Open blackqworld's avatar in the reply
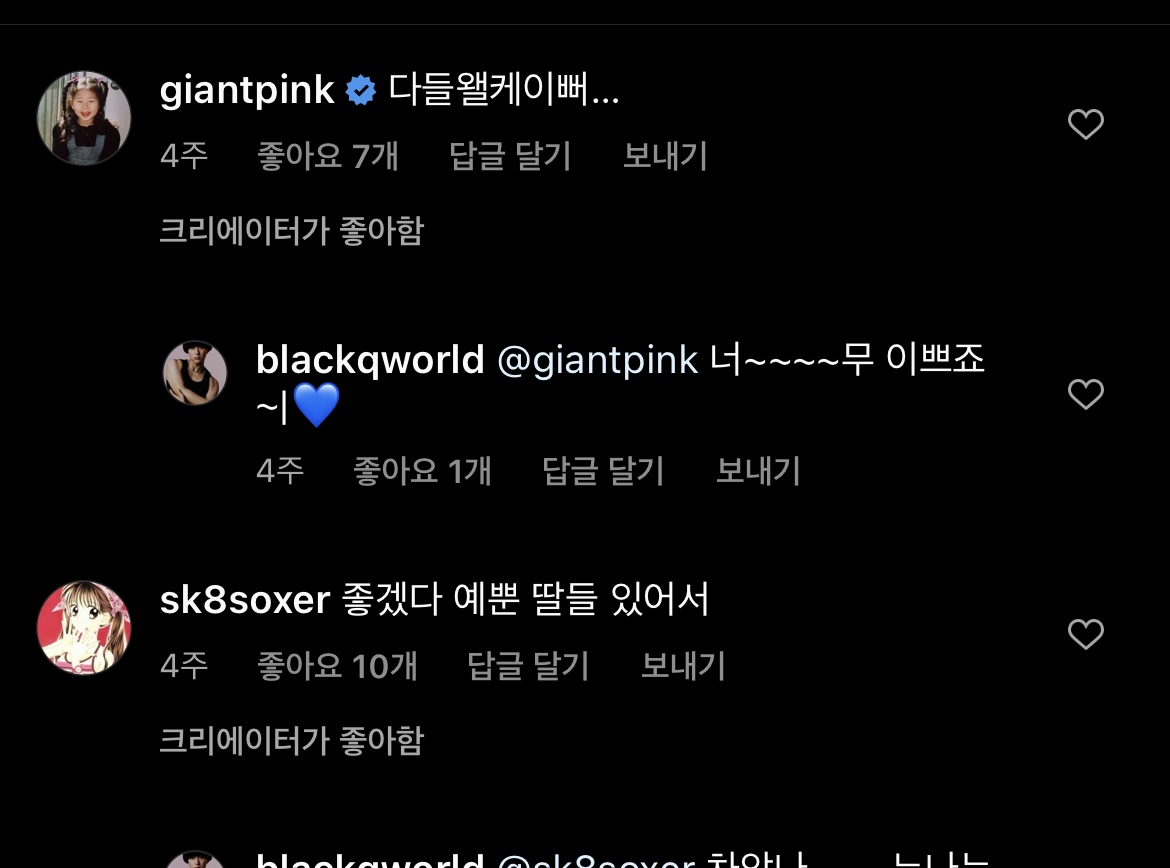Viewport: 1170px width, 868px height. tap(195, 373)
